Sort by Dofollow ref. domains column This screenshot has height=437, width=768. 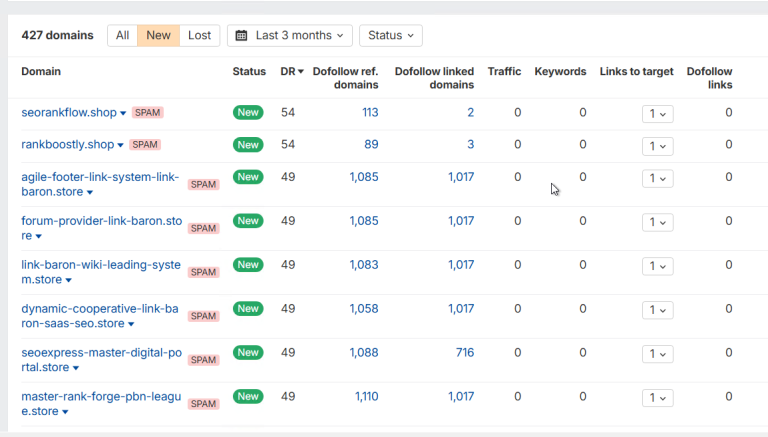(x=345, y=78)
